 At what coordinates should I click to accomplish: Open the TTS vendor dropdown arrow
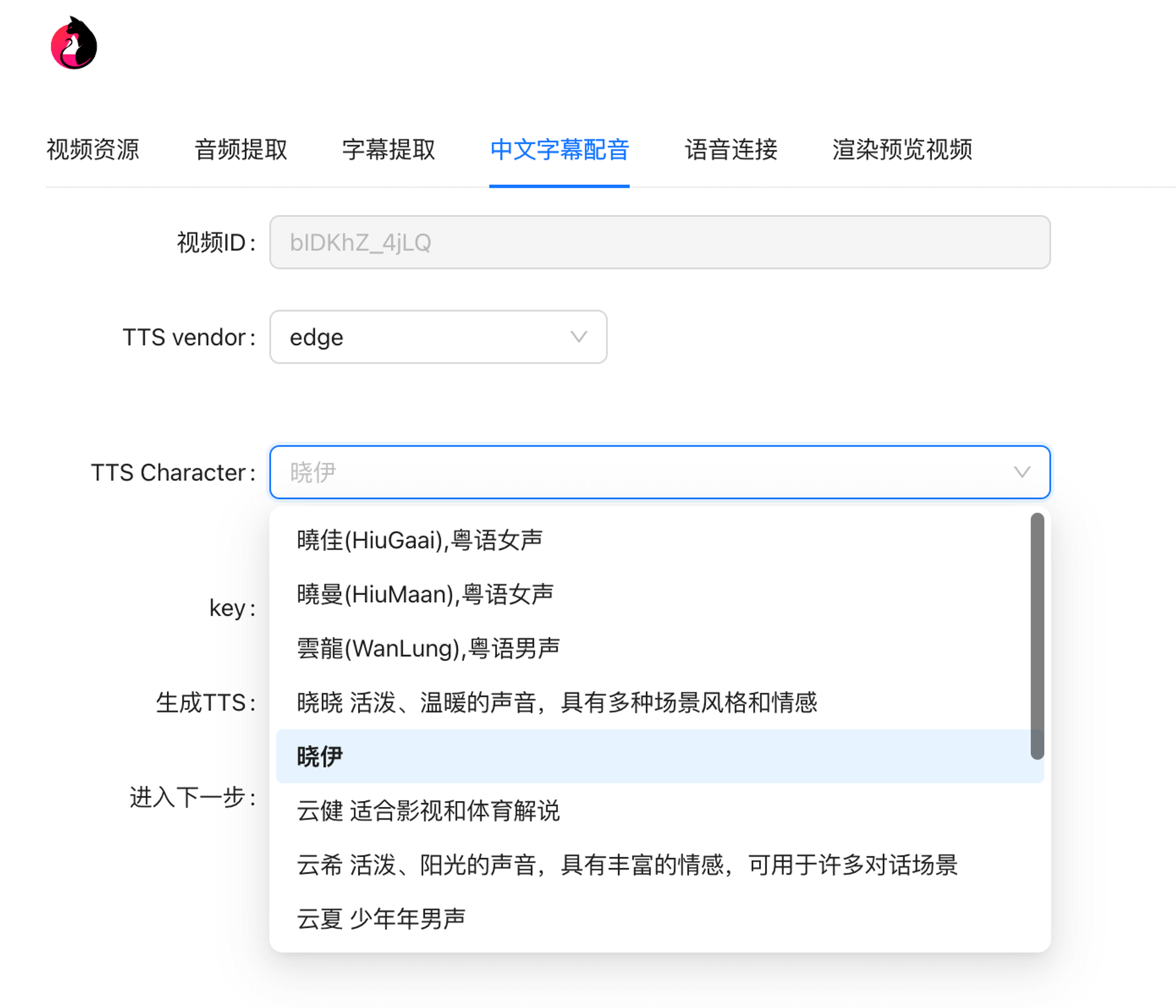[579, 337]
